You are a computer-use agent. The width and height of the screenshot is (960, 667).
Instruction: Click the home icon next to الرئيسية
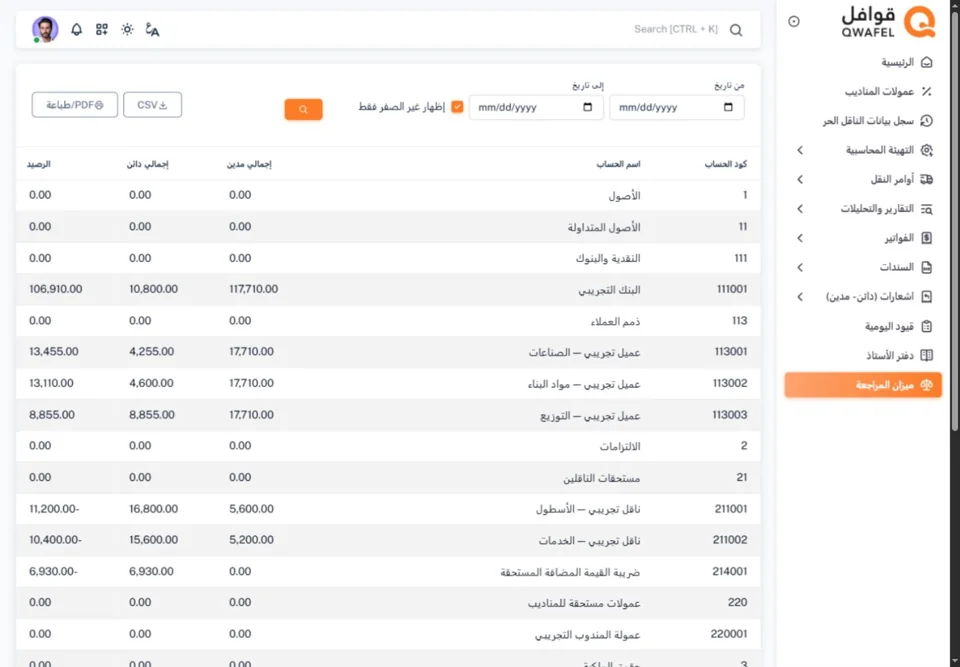(x=926, y=62)
